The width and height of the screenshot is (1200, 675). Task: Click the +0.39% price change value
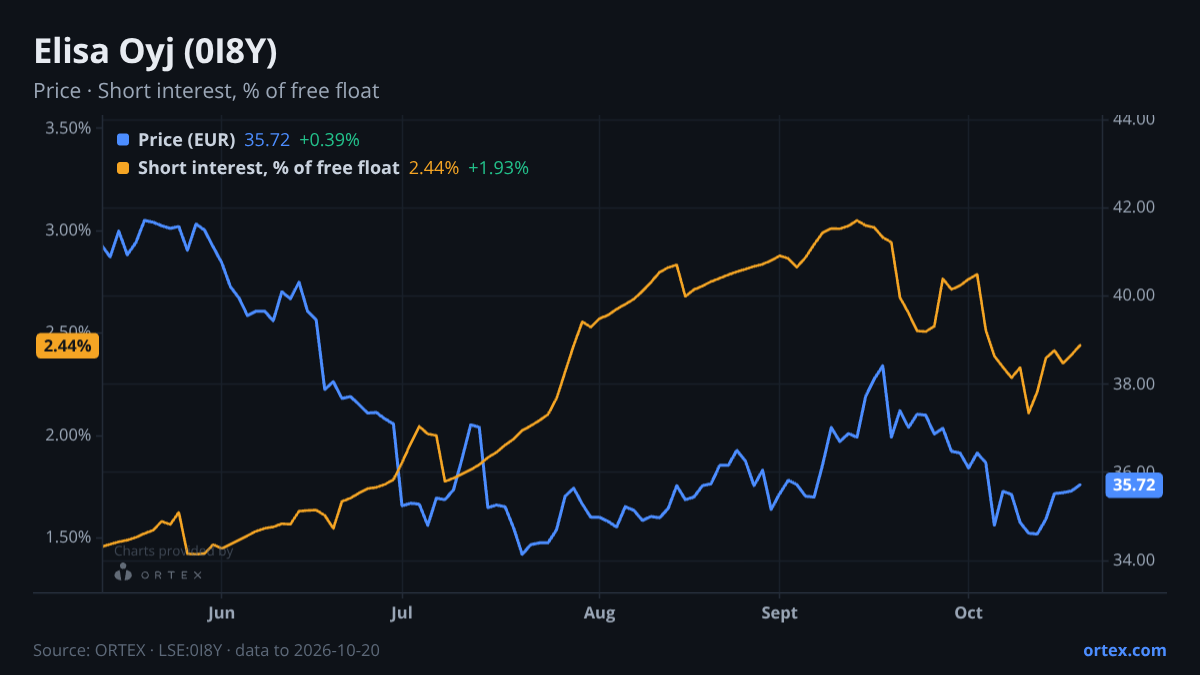point(329,140)
